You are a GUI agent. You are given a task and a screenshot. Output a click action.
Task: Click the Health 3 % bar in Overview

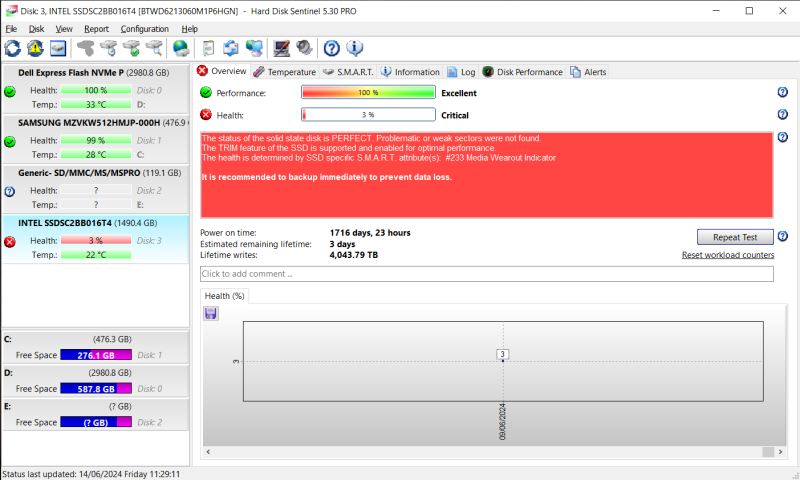tap(368, 115)
